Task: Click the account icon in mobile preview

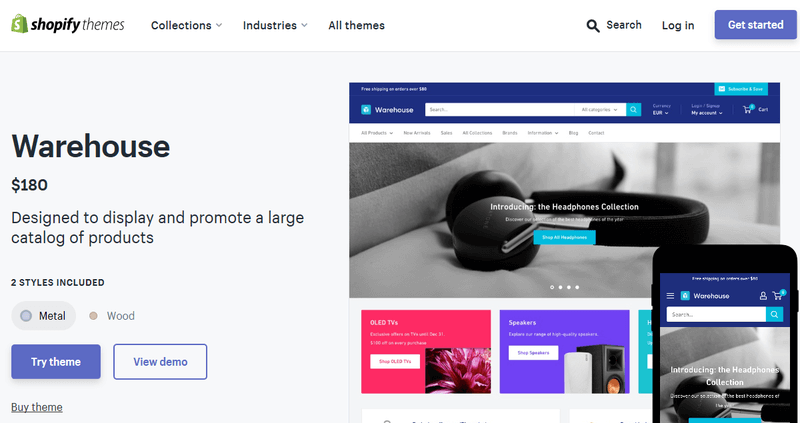Action: point(763,295)
